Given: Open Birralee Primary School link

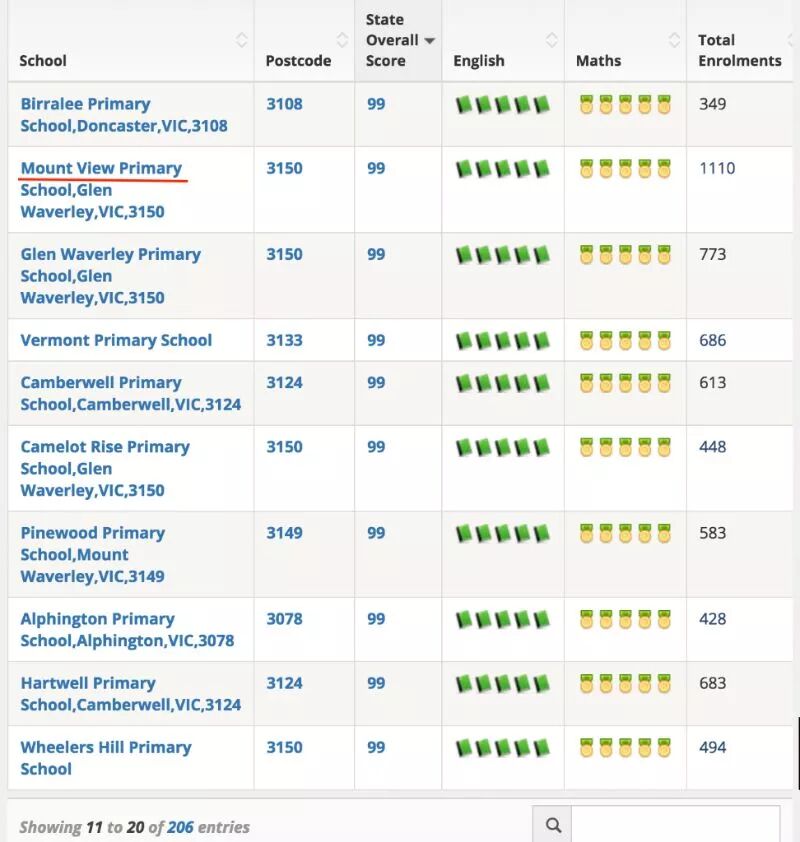Looking at the screenshot, I should coord(124,114).
